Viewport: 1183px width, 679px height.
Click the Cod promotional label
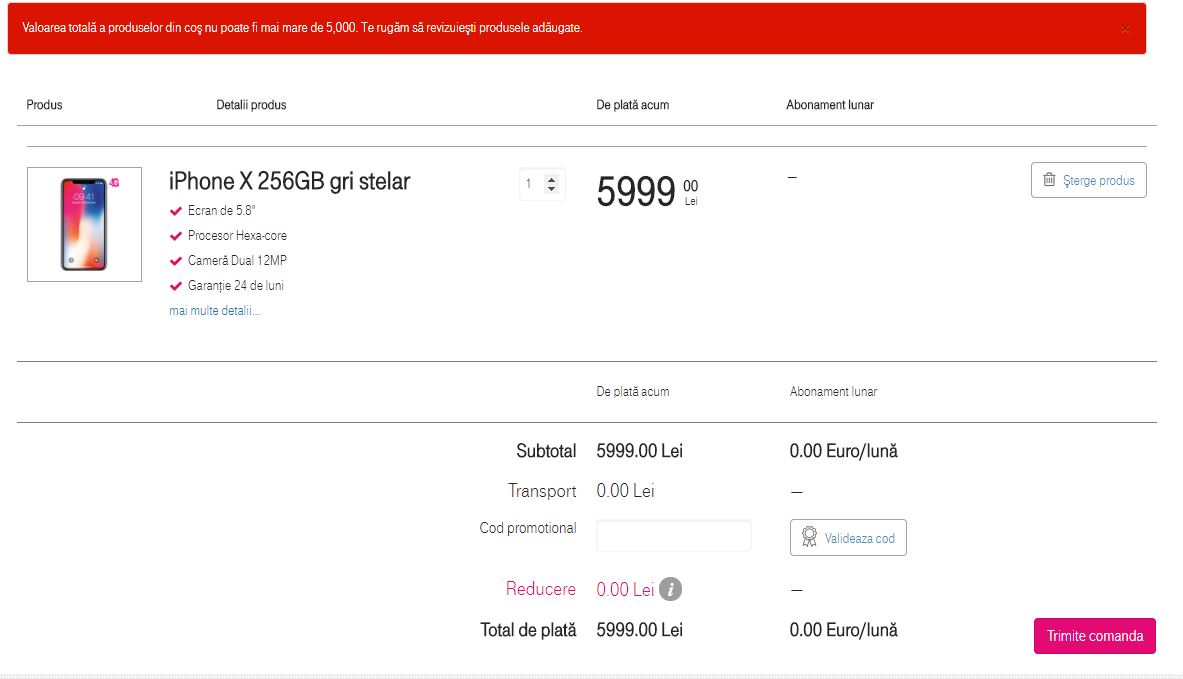pos(528,528)
